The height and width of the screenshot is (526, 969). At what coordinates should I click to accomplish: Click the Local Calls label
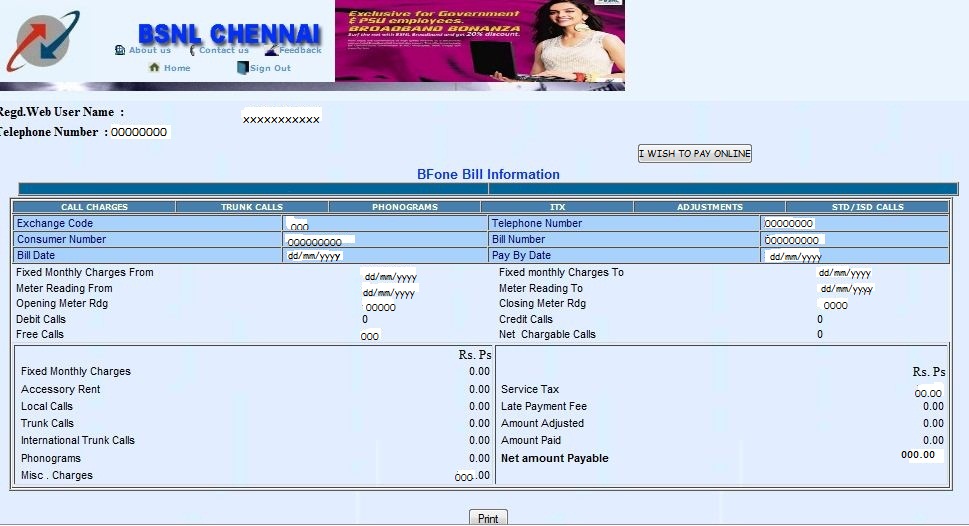coord(47,406)
